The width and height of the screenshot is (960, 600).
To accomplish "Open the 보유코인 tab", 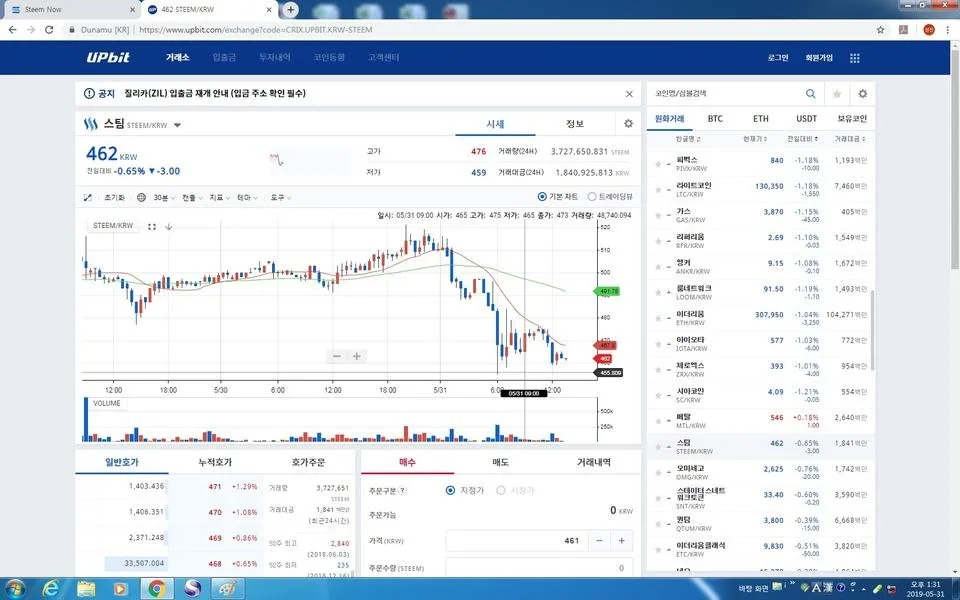I will pyautogui.click(x=852, y=118).
